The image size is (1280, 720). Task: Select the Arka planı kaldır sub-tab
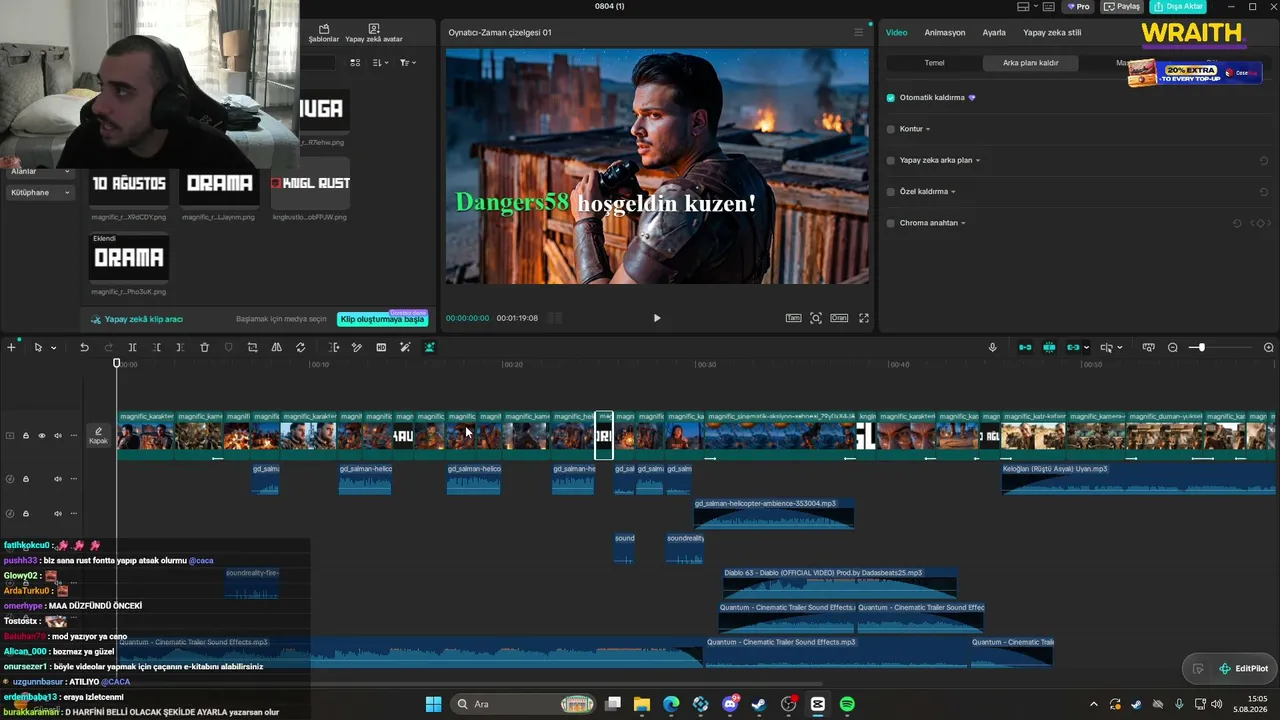(1031, 63)
